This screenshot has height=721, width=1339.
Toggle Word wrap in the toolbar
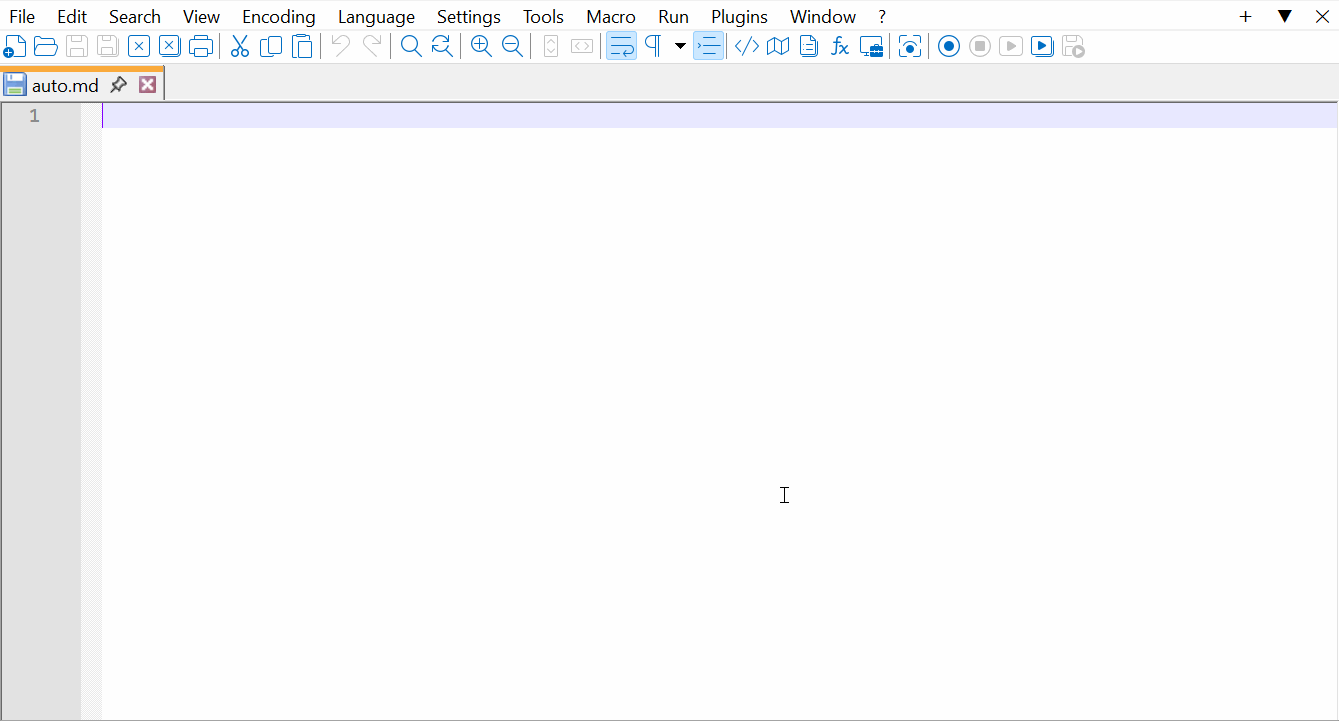[x=621, y=46]
